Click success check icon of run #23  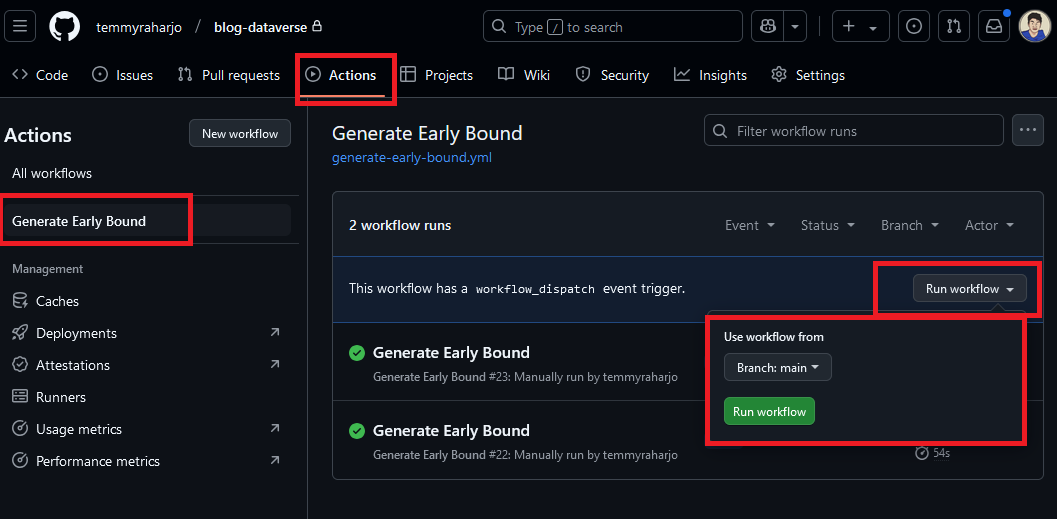click(357, 353)
